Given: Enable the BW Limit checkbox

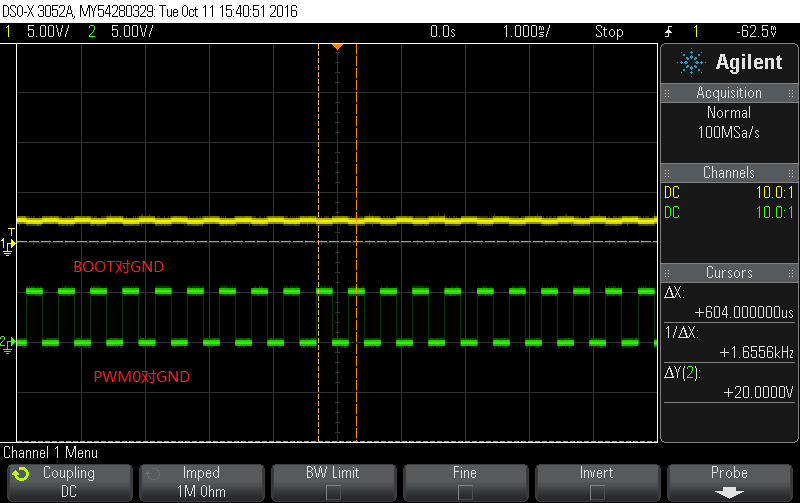Looking at the screenshot, I should click(333, 492).
